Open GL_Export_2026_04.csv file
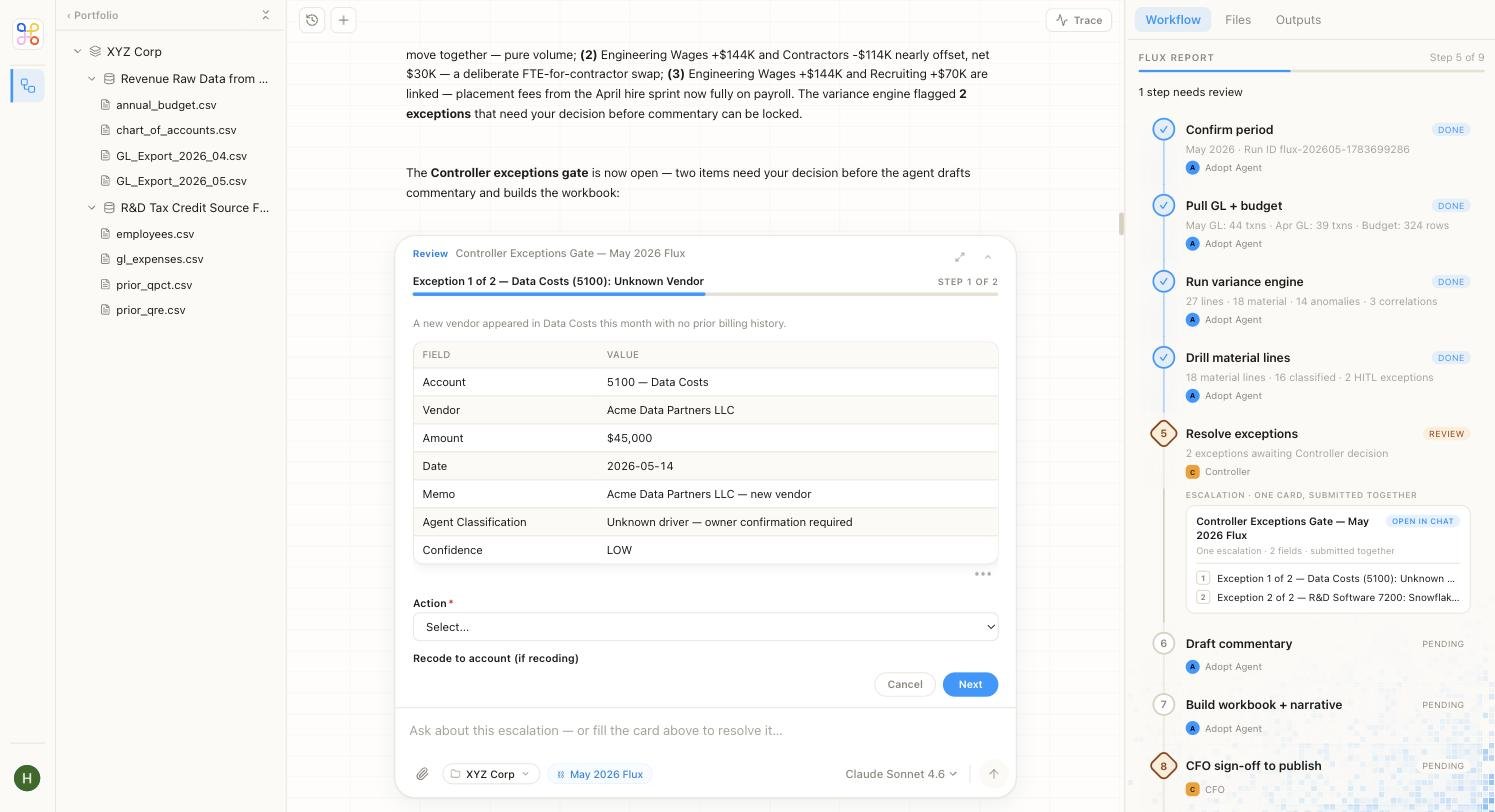1495x812 pixels. click(x=181, y=156)
